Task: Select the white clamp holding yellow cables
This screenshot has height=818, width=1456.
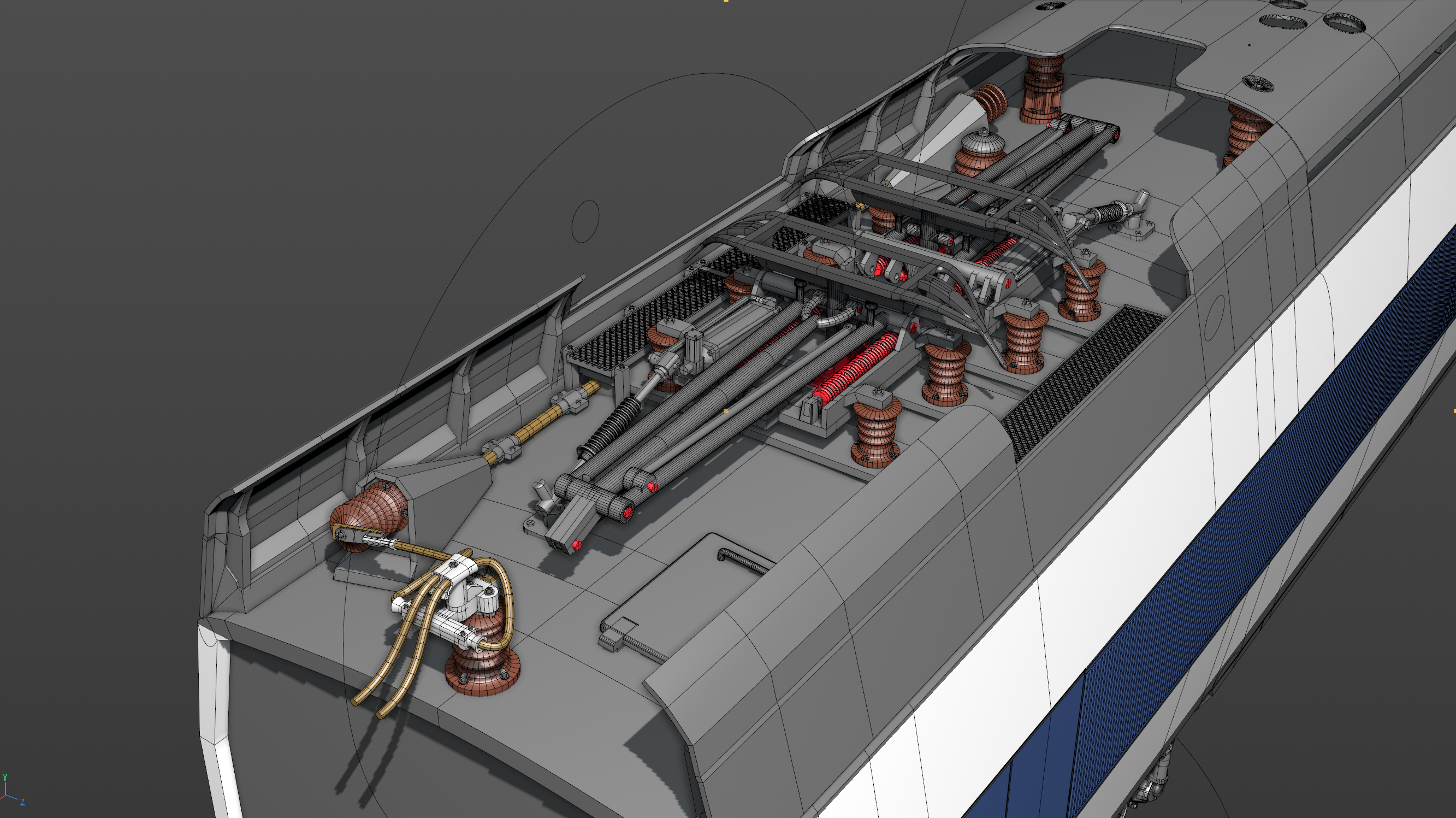Action: point(459,569)
